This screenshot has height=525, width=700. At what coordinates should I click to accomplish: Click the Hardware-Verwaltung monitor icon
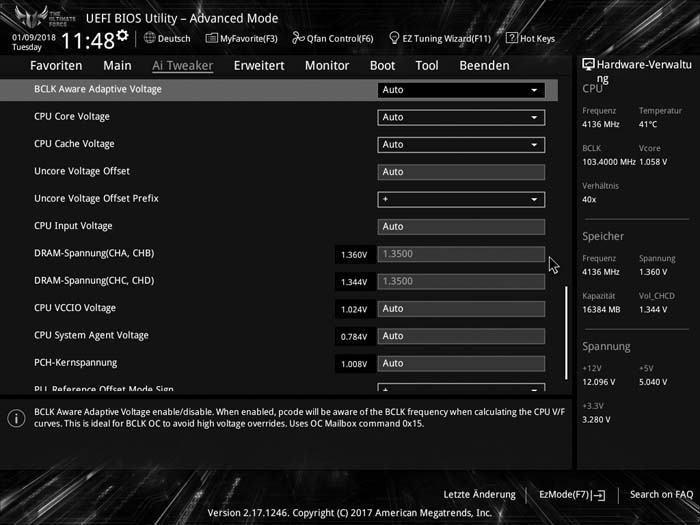[x=588, y=65]
